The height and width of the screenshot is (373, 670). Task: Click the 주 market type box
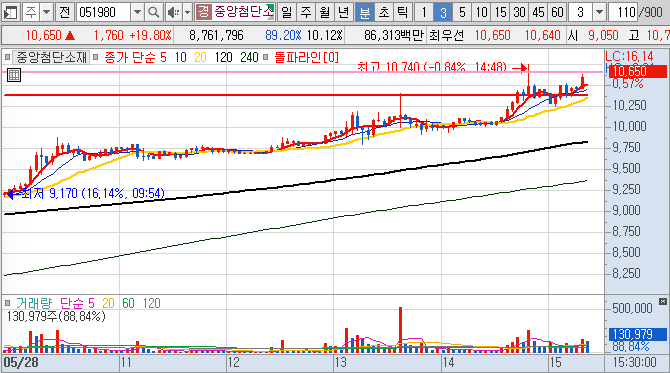31,12
